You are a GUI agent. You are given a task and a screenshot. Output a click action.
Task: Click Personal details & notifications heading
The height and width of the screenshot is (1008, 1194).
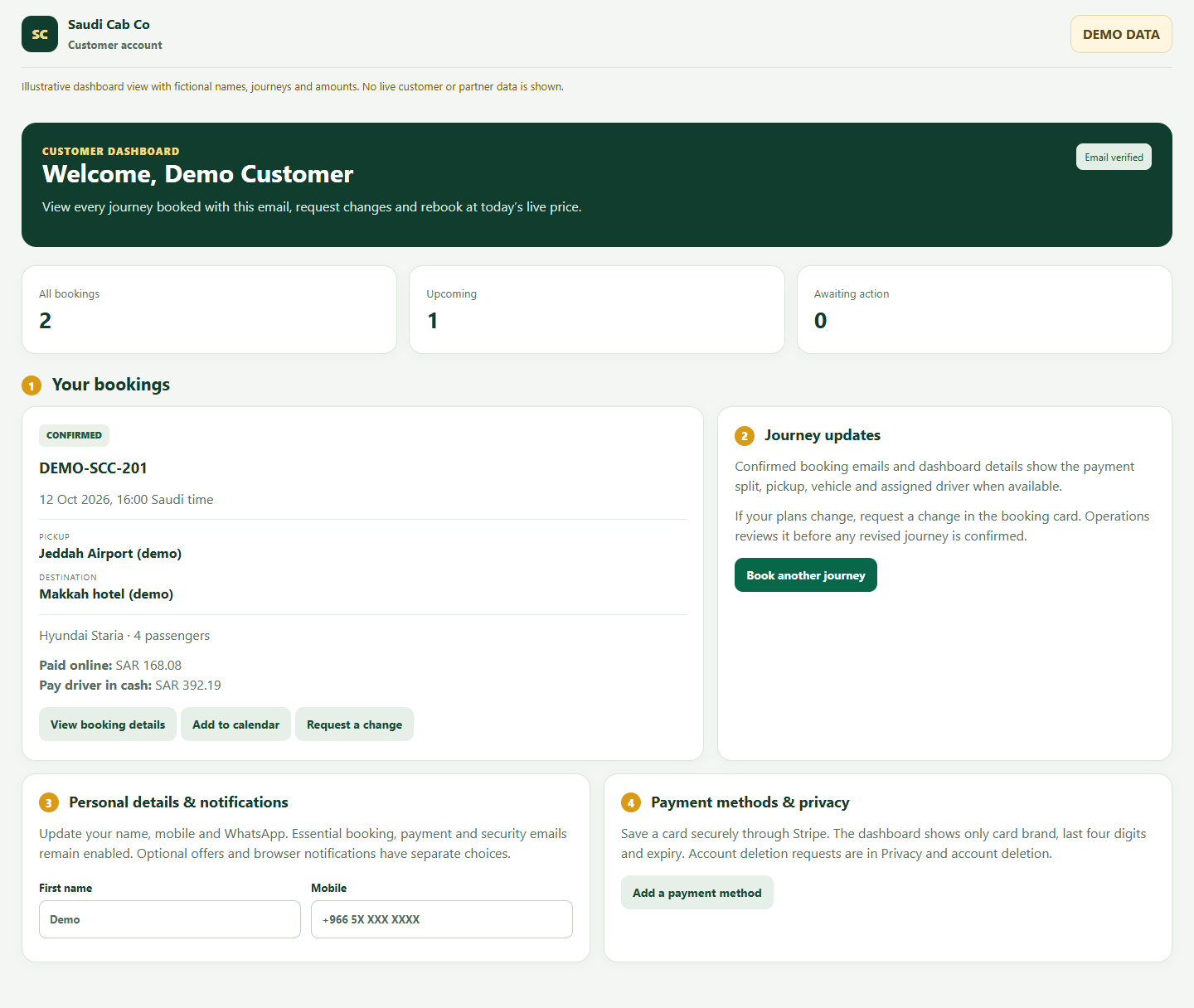(x=178, y=802)
